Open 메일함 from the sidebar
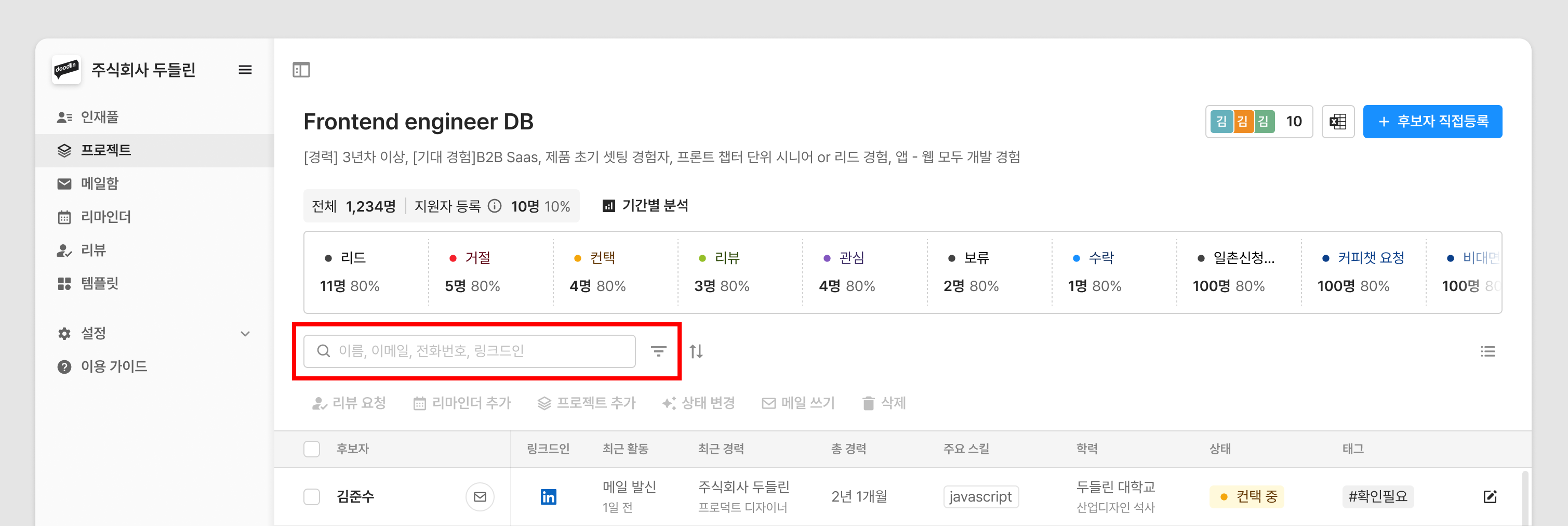This screenshot has height=526, width=1568. (x=100, y=183)
